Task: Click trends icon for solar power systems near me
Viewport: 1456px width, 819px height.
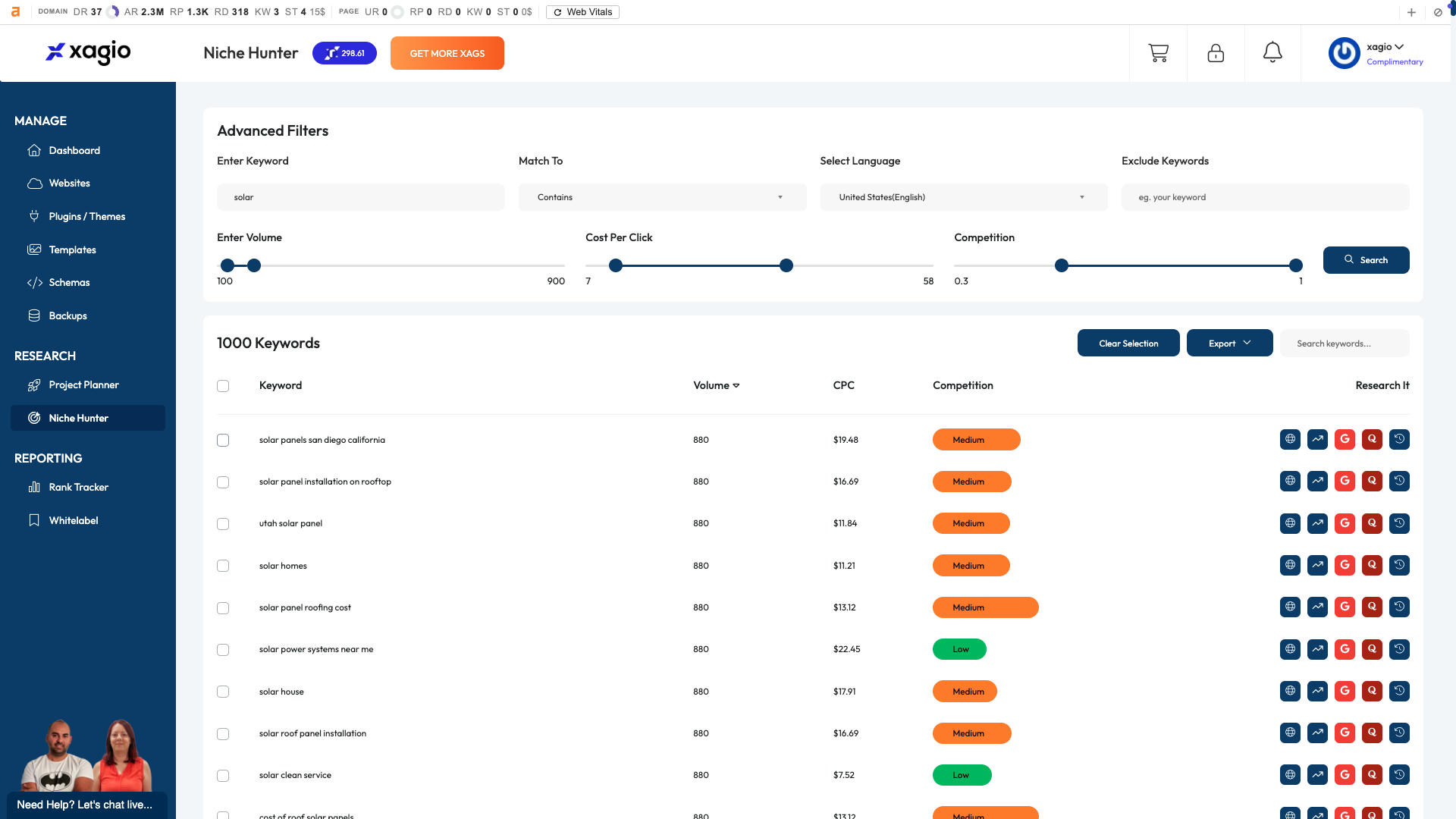Action: (1317, 649)
